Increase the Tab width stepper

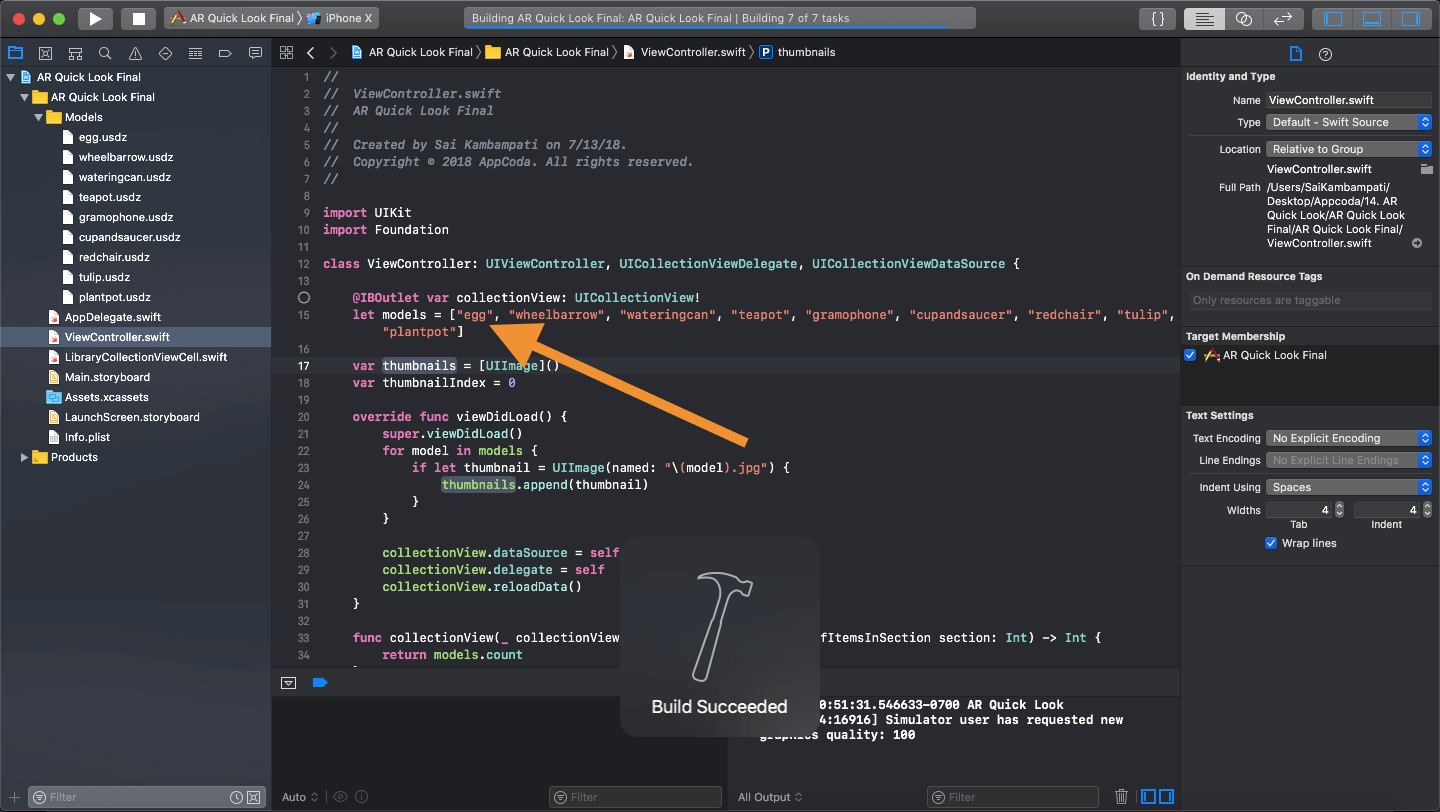coord(1339,506)
